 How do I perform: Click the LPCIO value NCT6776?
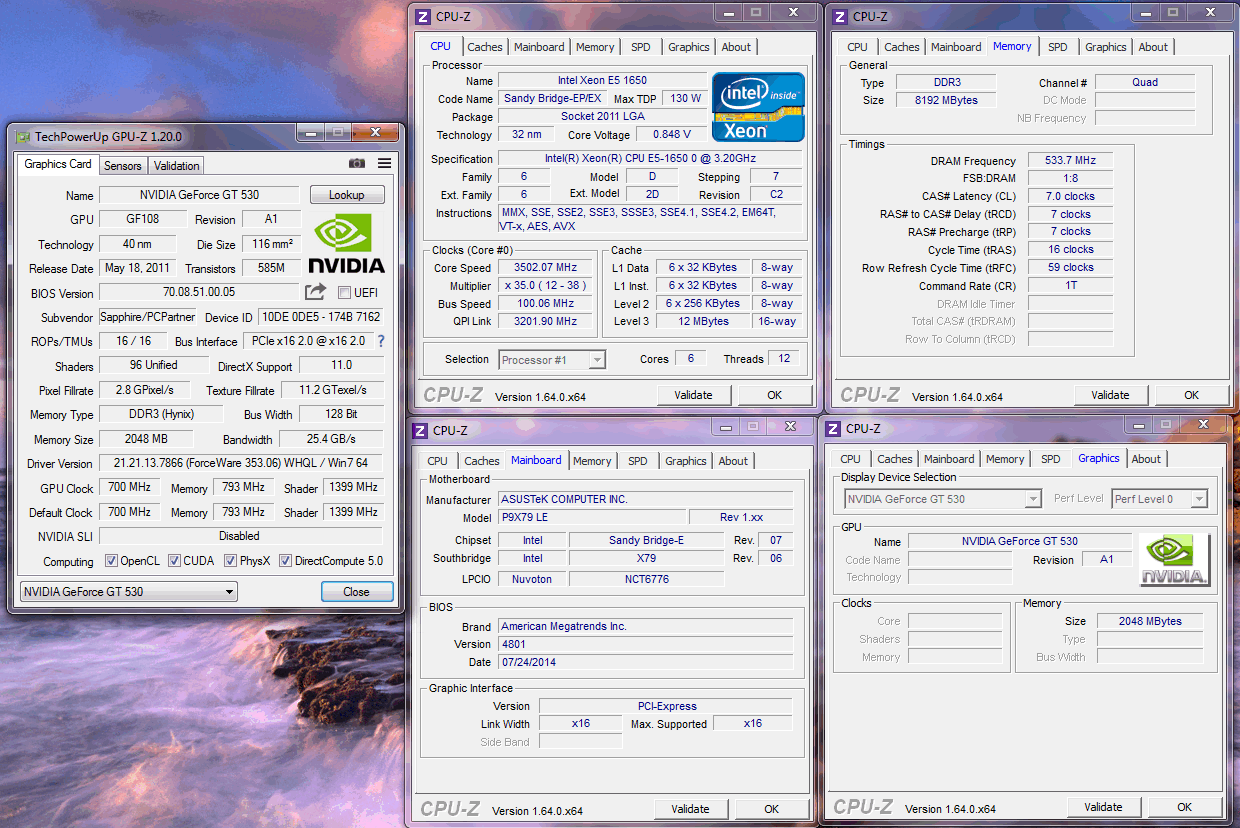pos(646,578)
